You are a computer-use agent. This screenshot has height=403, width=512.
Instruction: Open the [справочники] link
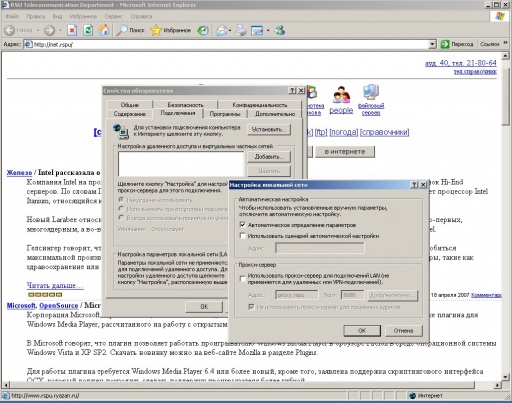(x=384, y=132)
